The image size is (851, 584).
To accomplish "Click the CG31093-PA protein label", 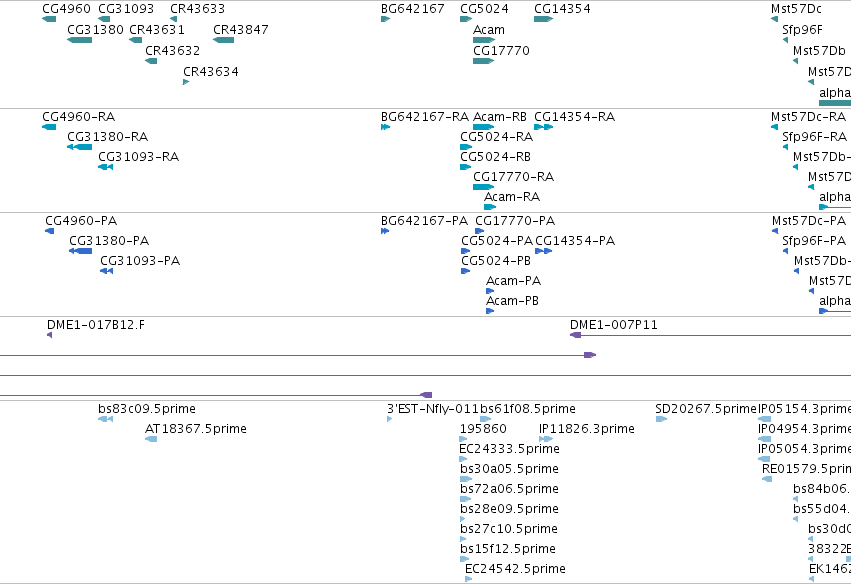I will point(140,261).
